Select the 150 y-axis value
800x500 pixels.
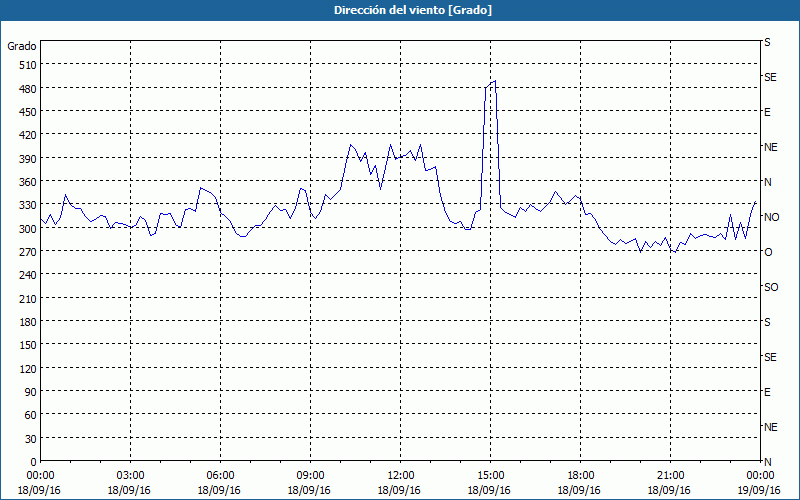pos(29,345)
